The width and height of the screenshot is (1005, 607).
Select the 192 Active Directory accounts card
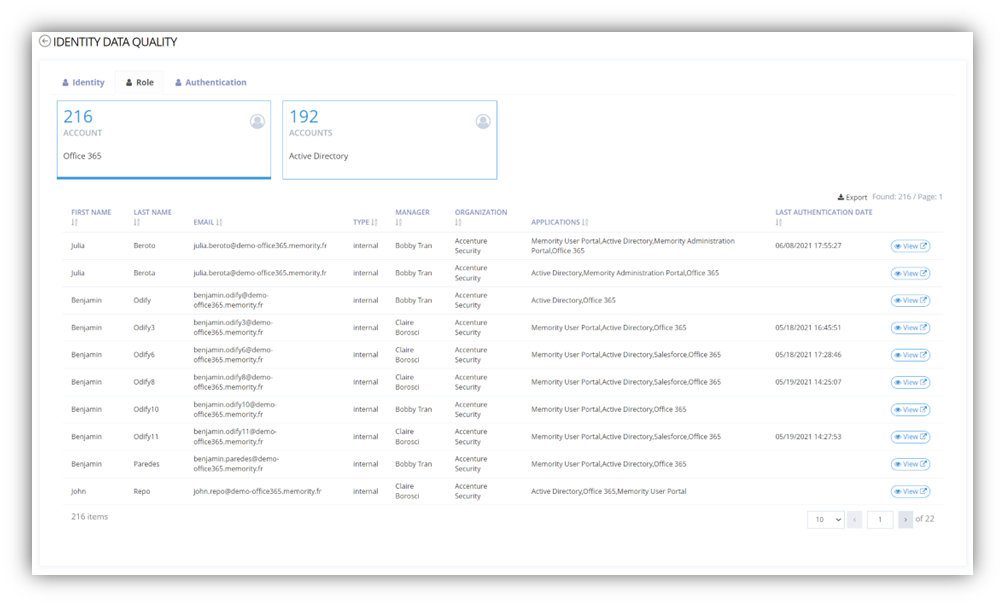389,139
